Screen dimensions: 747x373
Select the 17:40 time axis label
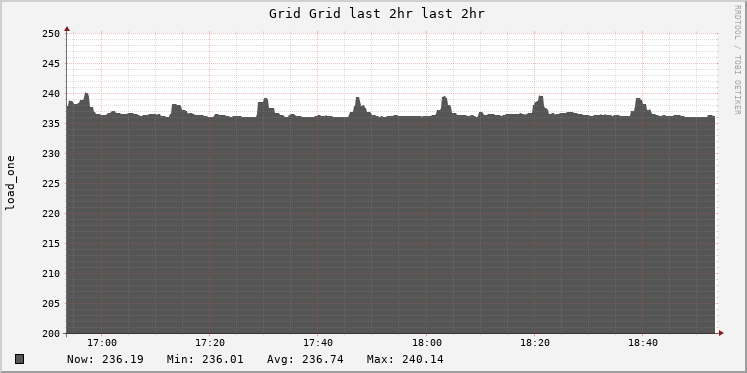(318, 343)
